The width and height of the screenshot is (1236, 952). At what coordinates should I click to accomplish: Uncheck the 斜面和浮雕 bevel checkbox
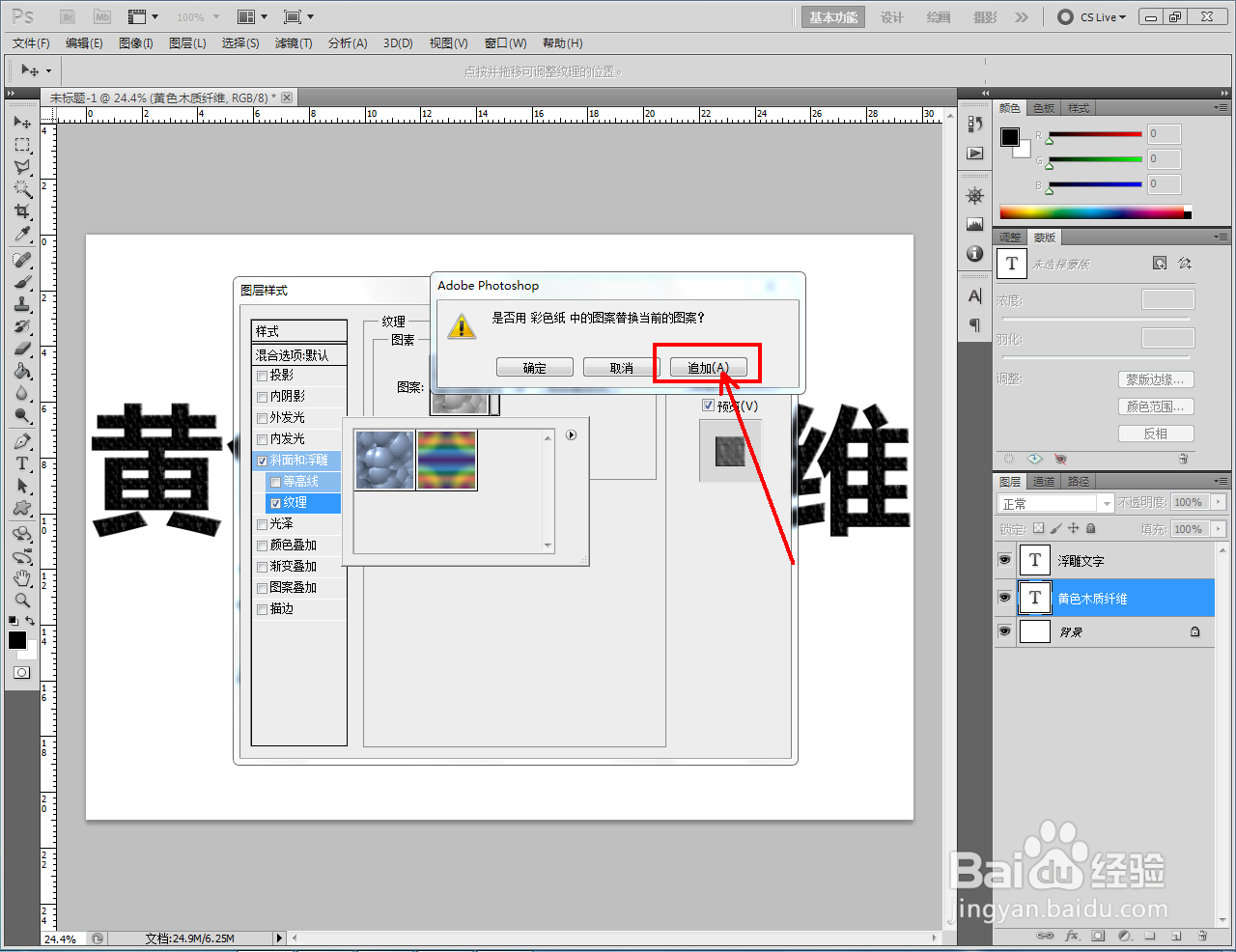262,461
